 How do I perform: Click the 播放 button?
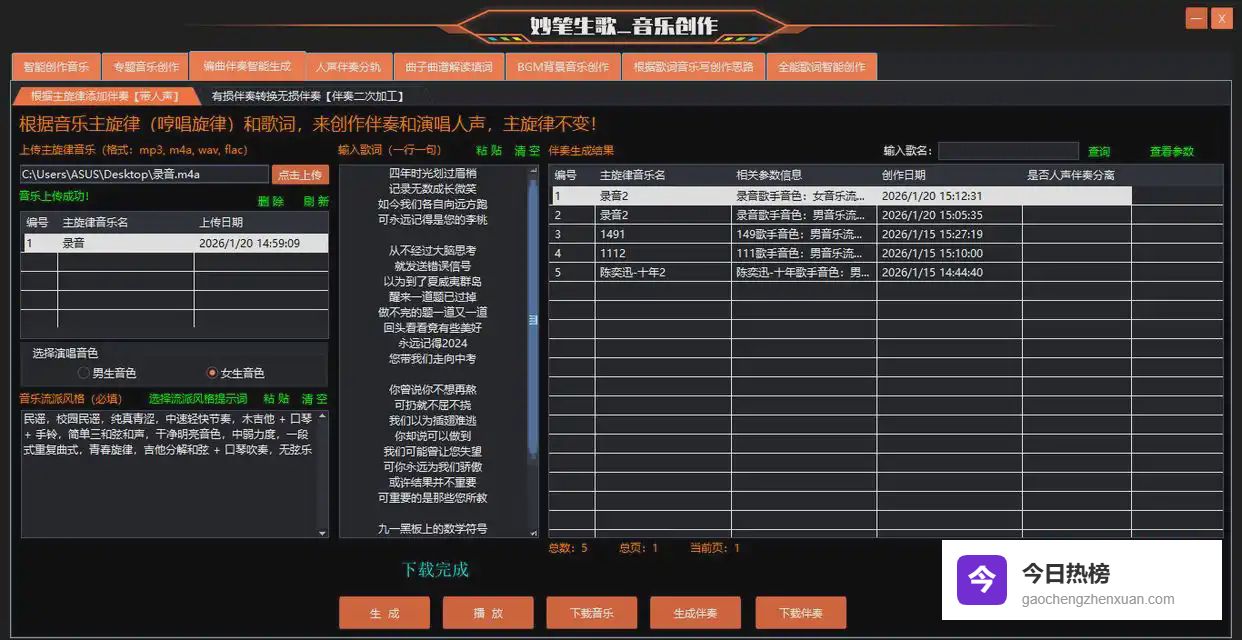click(488, 613)
